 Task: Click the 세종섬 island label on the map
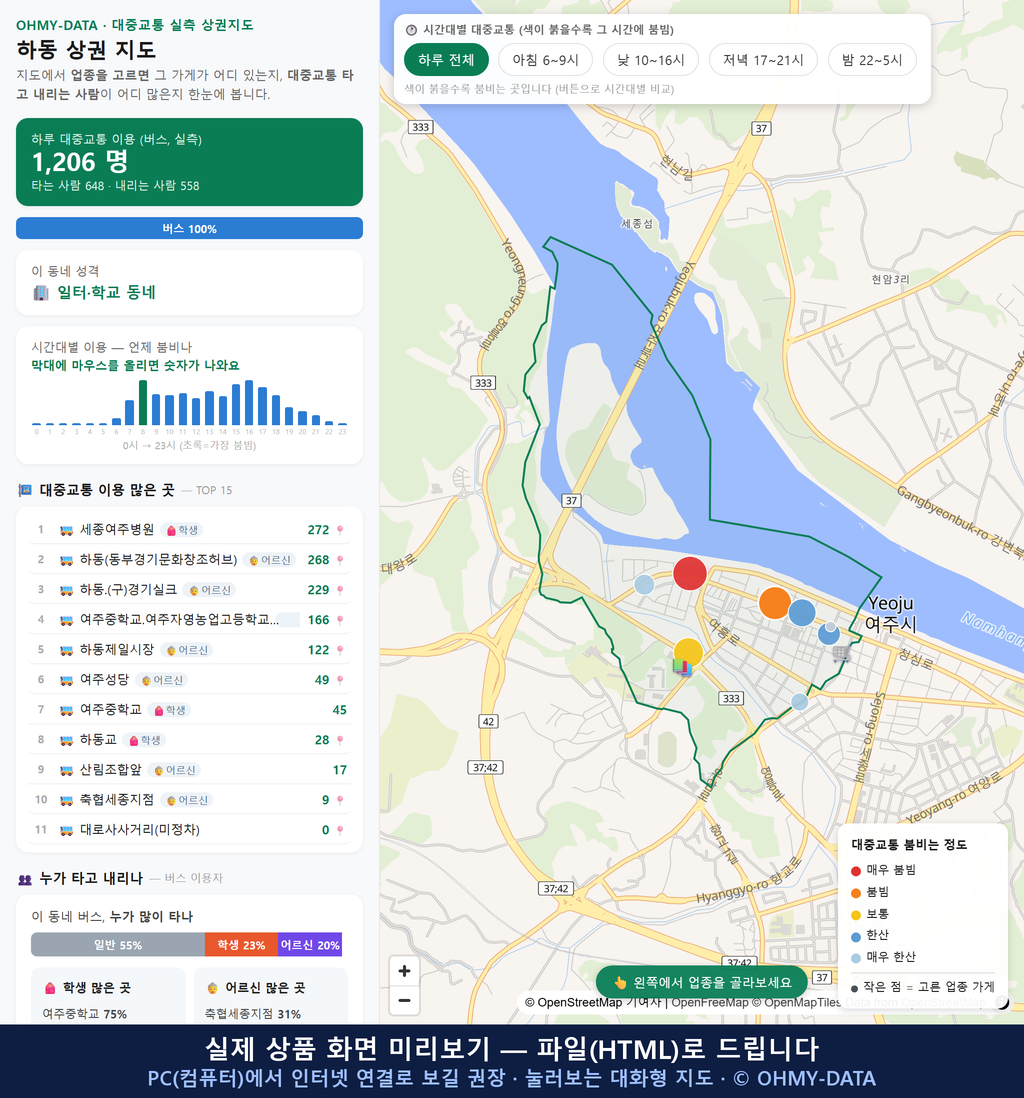[637, 223]
